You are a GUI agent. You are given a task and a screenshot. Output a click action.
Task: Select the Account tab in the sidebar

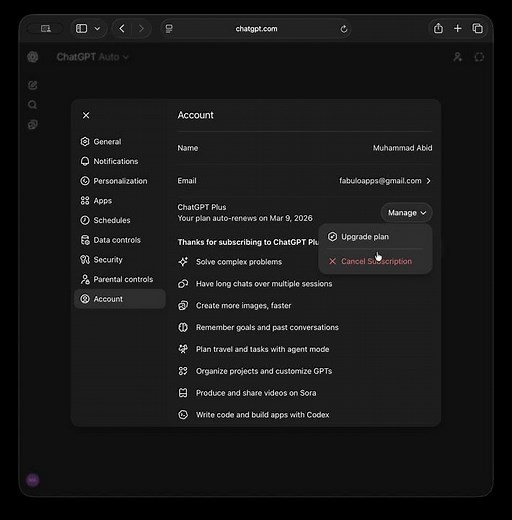tap(120, 299)
